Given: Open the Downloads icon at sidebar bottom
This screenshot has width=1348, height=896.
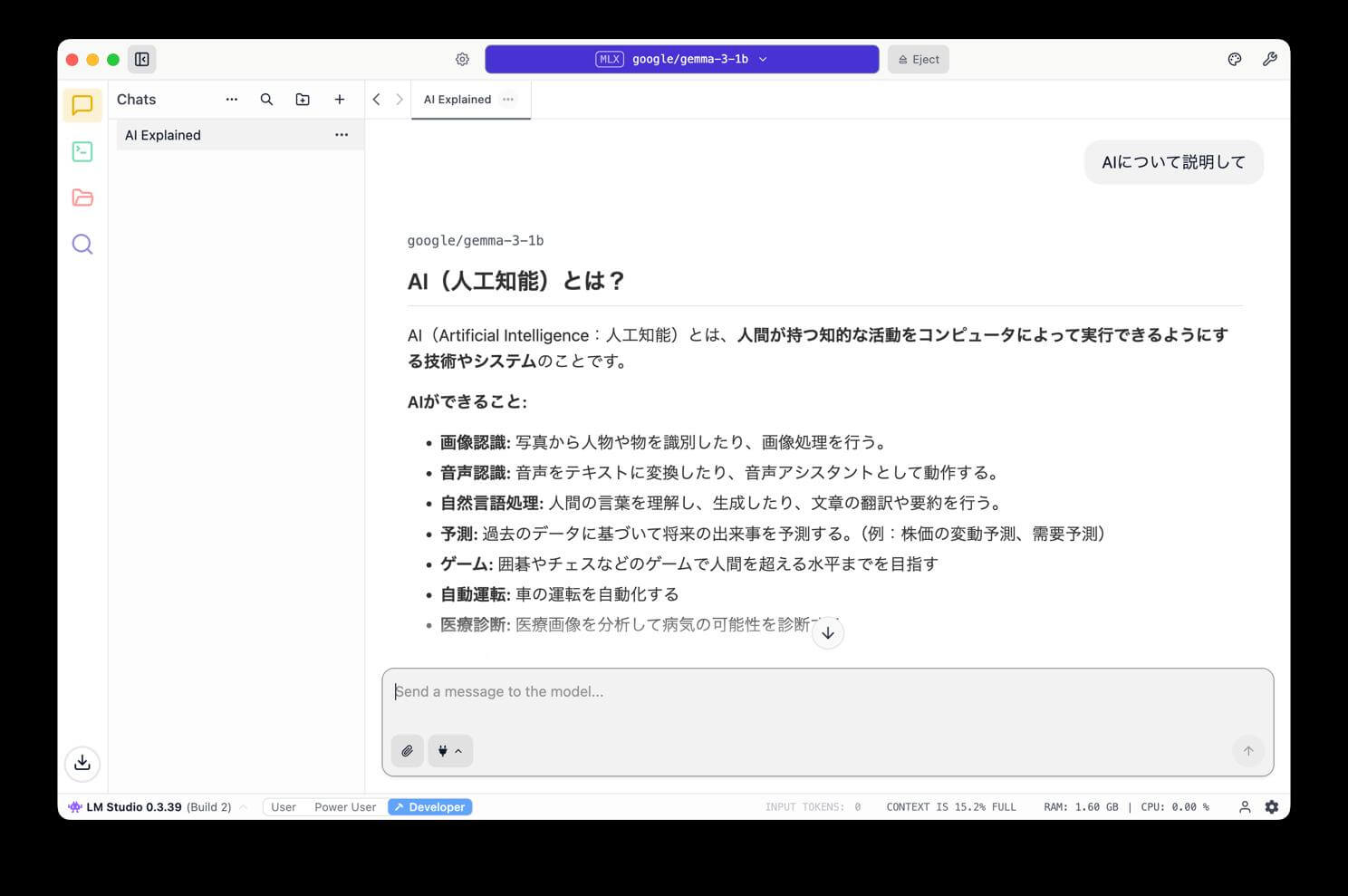Looking at the screenshot, I should click(82, 762).
